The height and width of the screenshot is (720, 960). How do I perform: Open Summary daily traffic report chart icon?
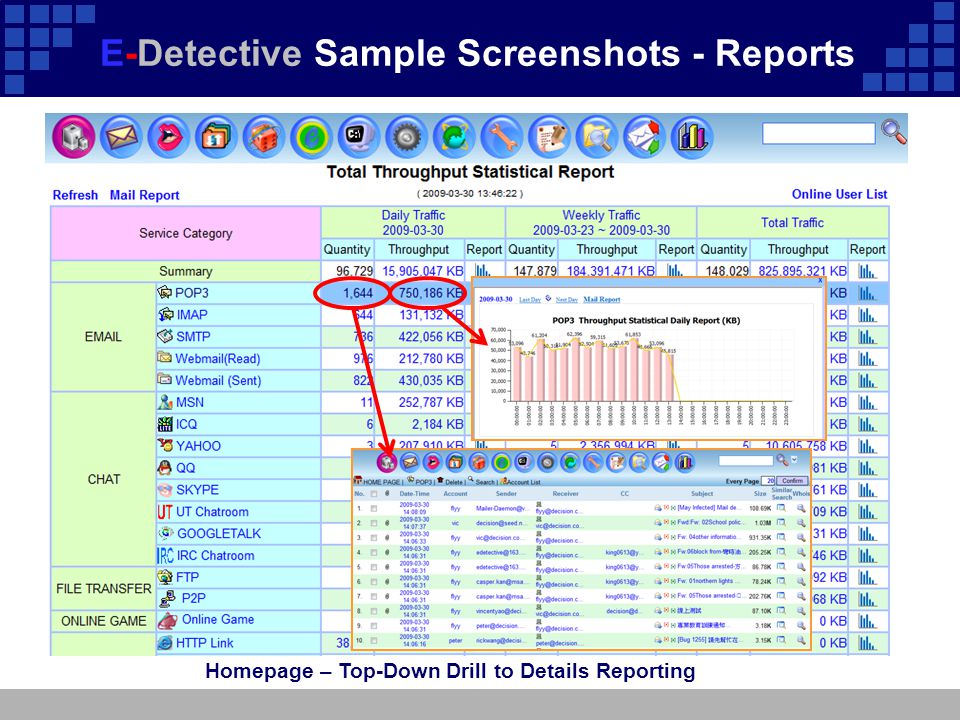pyautogui.click(x=483, y=271)
